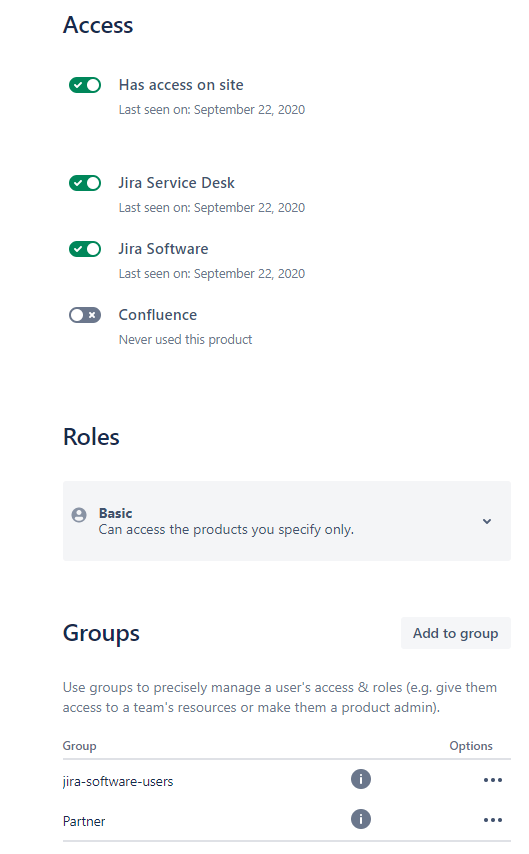Click the Roles section heading

91,437
